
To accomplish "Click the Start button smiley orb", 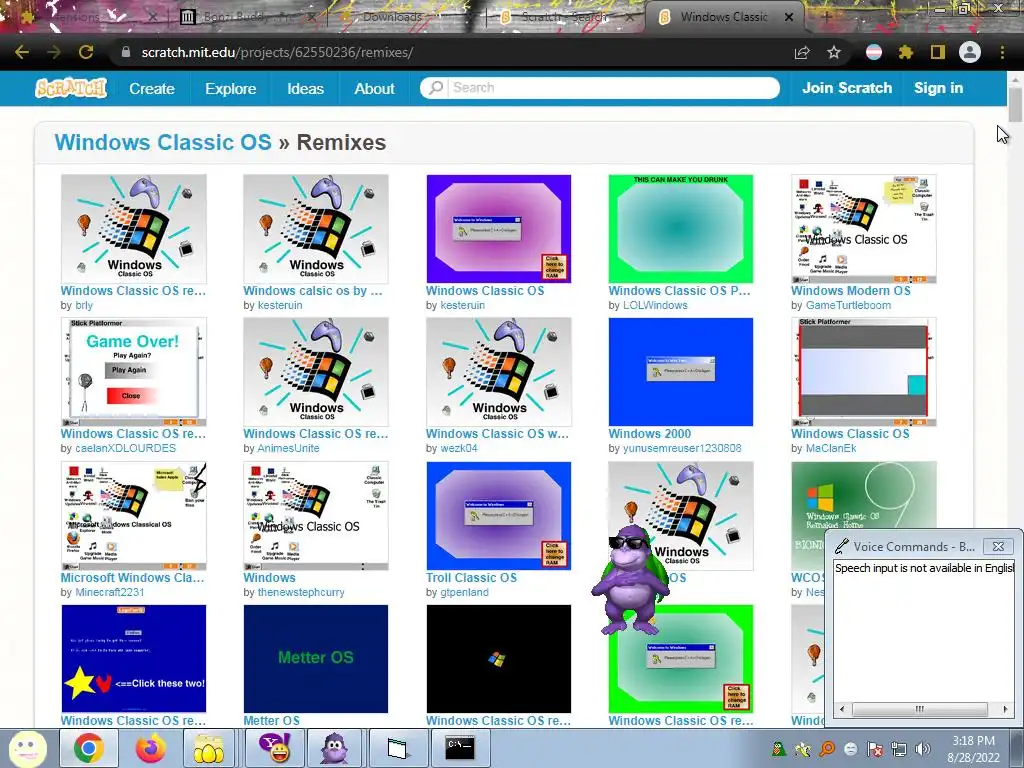I will pyautogui.click(x=27, y=748).
